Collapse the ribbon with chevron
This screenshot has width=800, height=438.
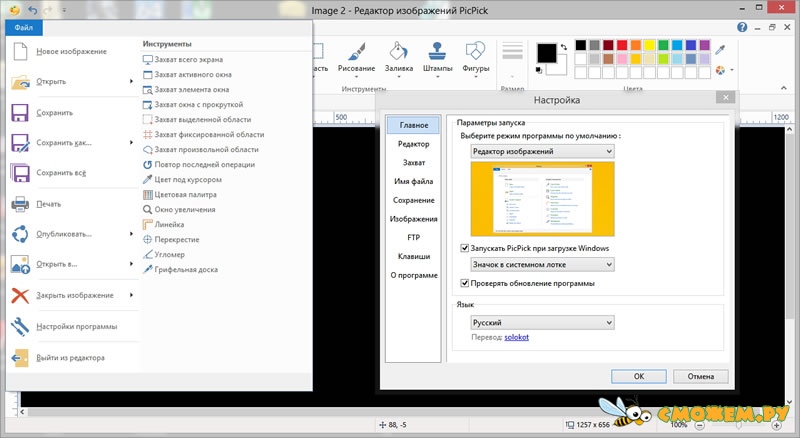784,88
